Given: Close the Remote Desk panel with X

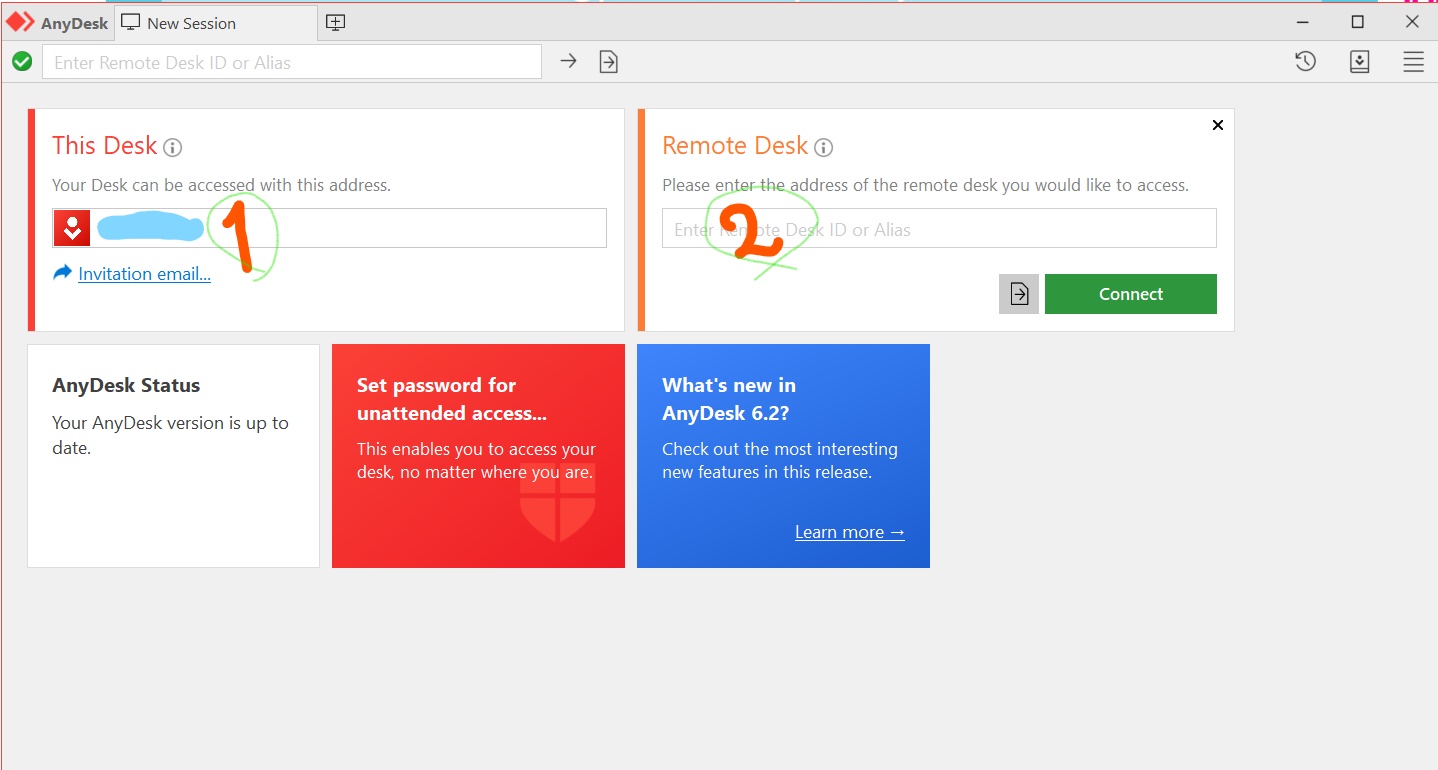Looking at the screenshot, I should click(x=1217, y=125).
